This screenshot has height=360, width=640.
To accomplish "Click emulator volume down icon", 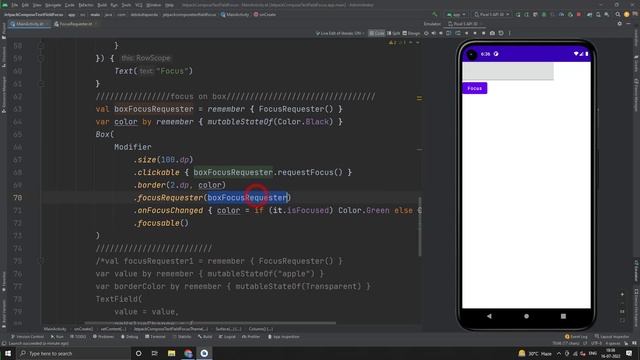I will pyautogui.click(x=441, y=33).
